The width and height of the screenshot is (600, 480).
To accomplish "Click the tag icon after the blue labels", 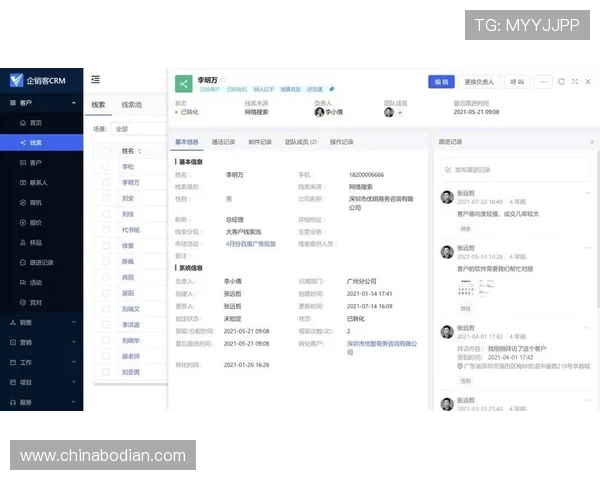I will click(332, 90).
